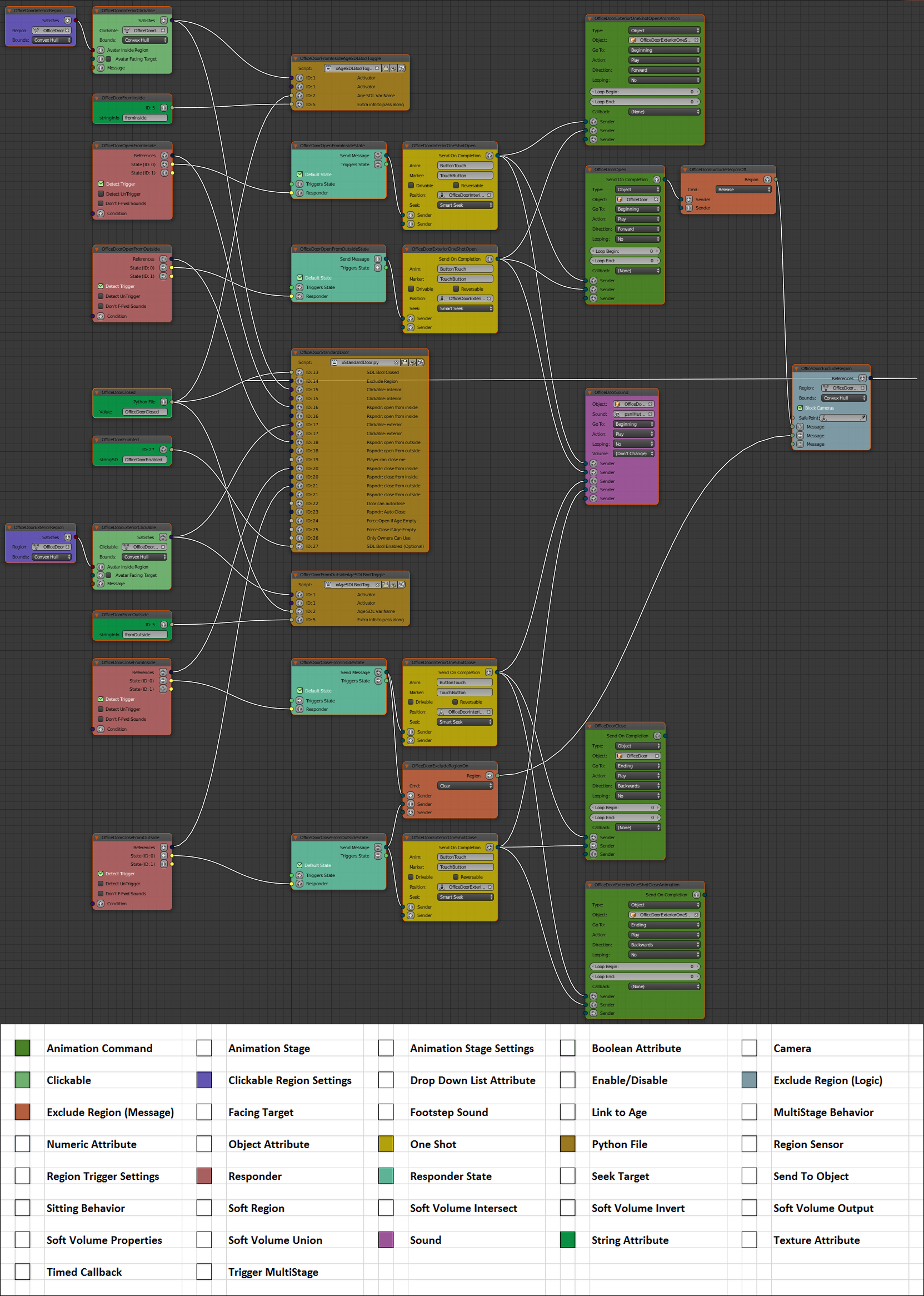The image size is (924, 1296).
Task: Click Send On Completion plus in OfficeDoorClose node
Action: (x=657, y=736)
